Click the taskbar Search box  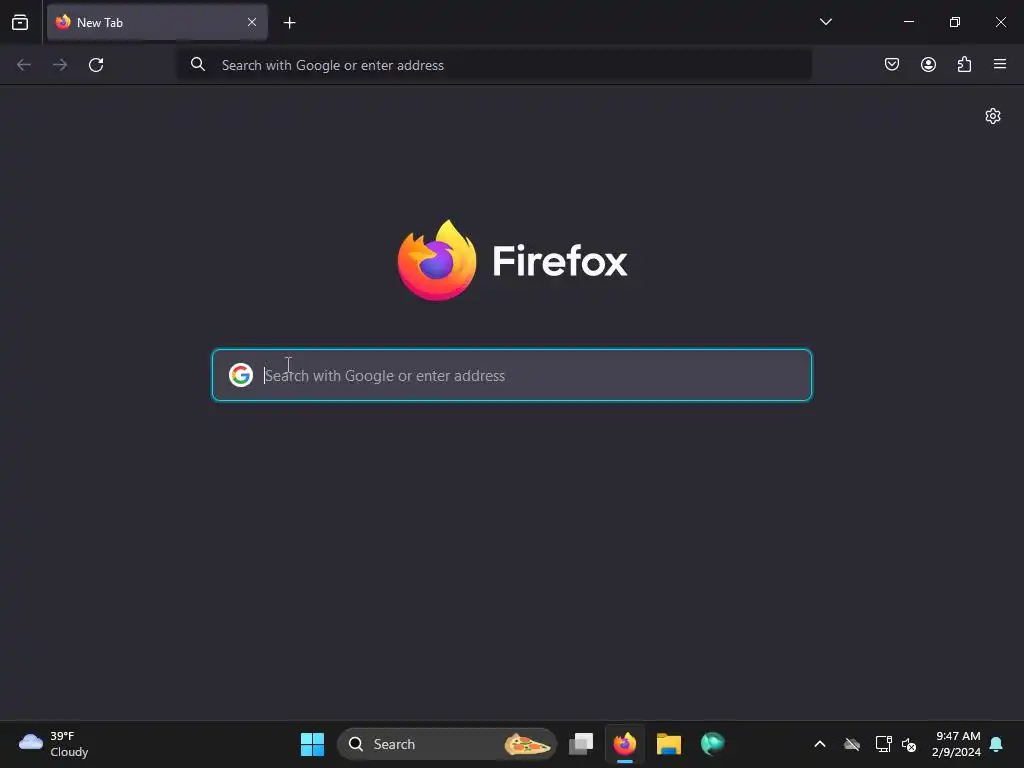(x=447, y=744)
